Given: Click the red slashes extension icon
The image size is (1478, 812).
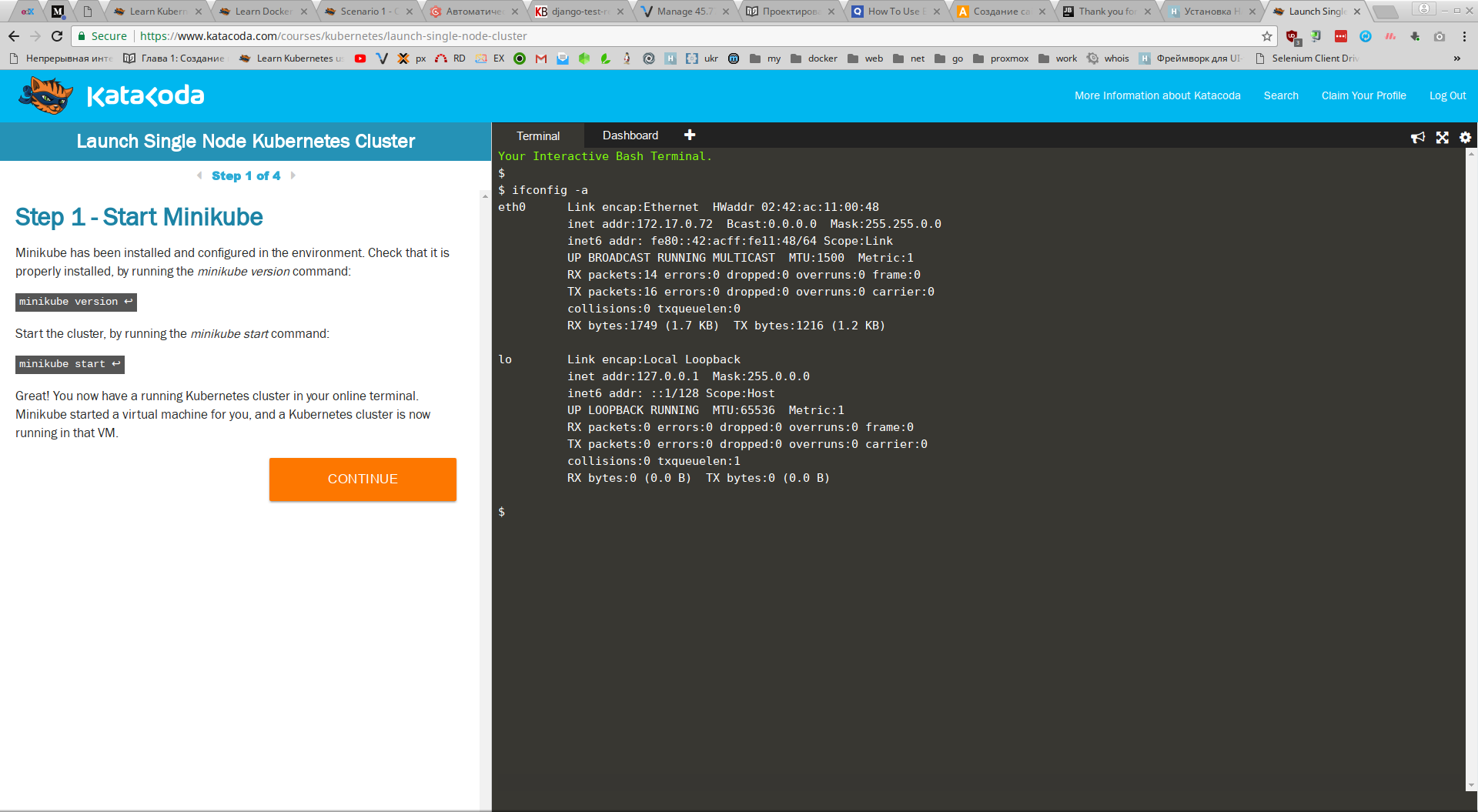Looking at the screenshot, I should pos(1390,36).
